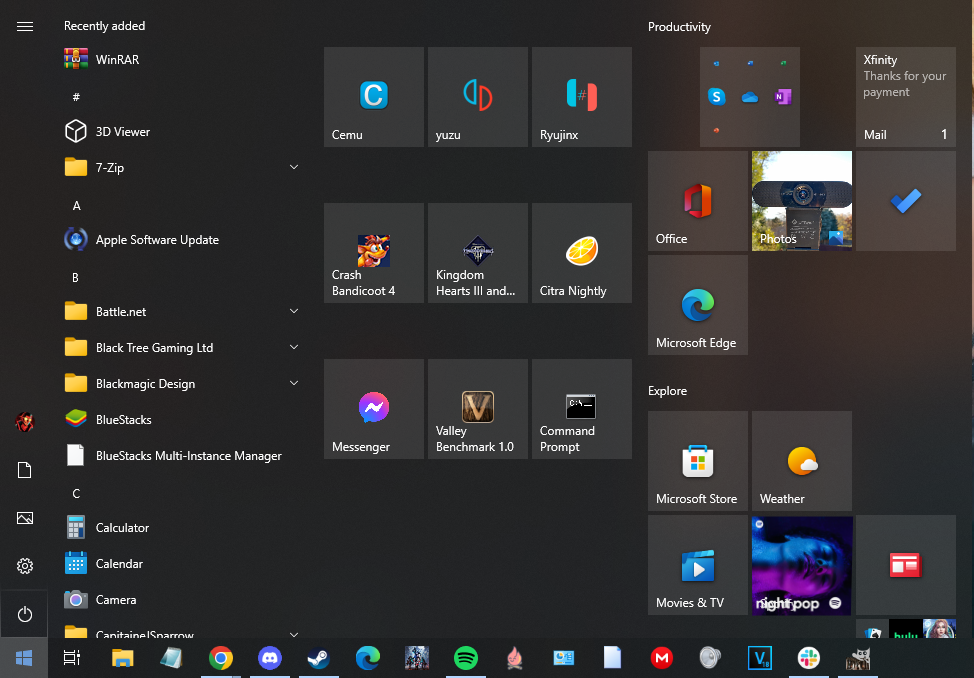
Task: Open the Xfinity Mail tile
Action: point(906,97)
